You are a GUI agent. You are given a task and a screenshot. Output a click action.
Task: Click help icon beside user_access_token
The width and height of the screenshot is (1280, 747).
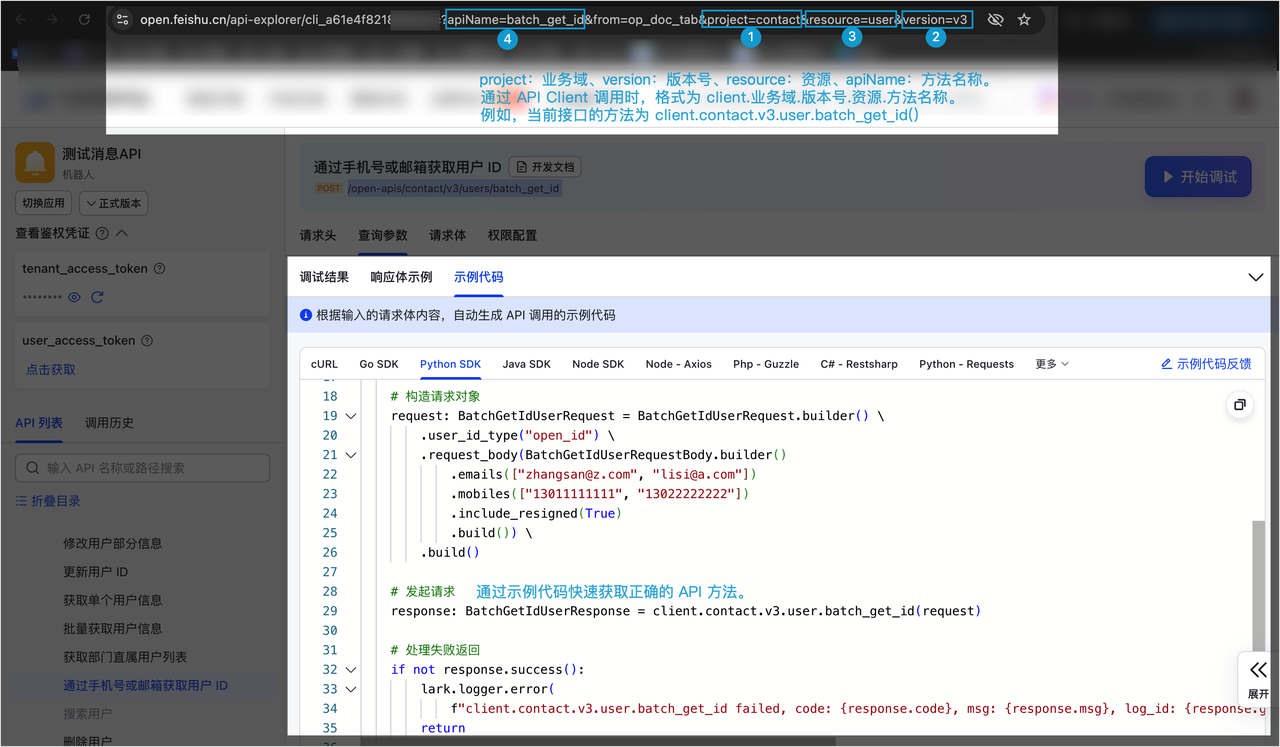click(147, 341)
